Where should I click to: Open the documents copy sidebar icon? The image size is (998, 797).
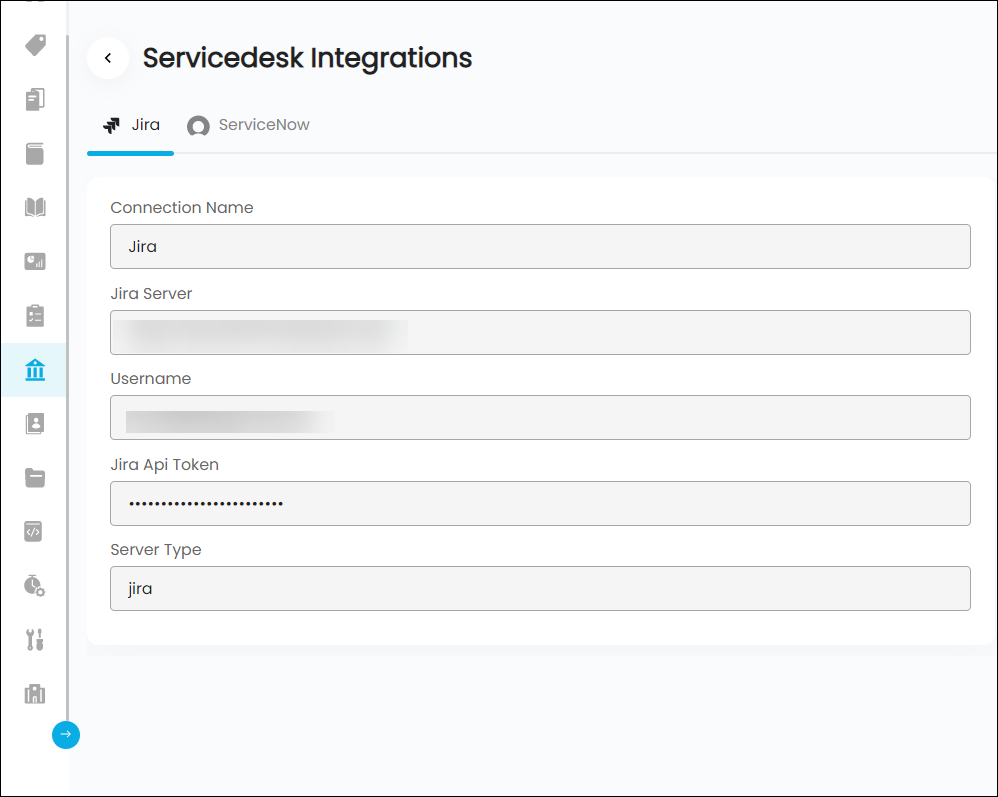(35, 99)
